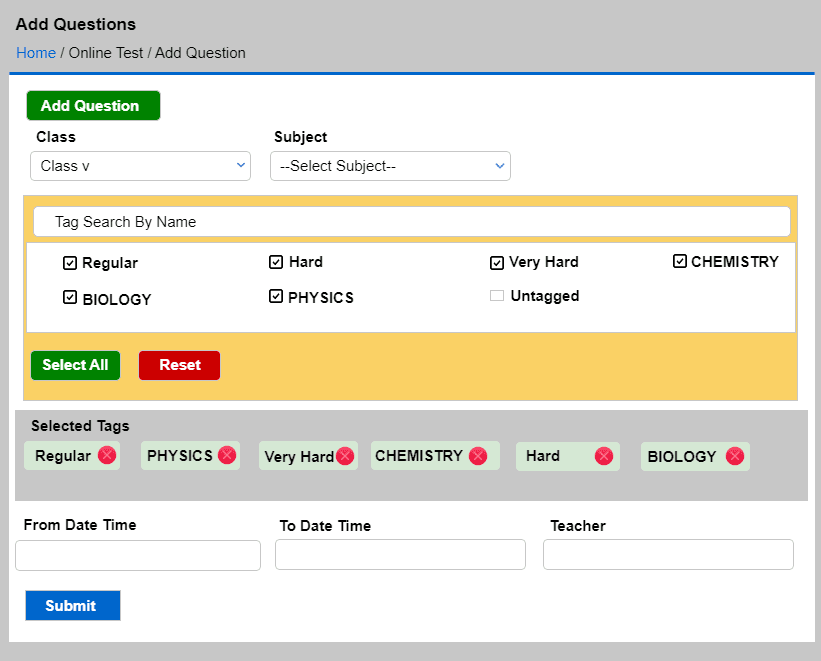Submit the form with Submit button
This screenshot has width=821, height=661.
pyautogui.click(x=73, y=605)
